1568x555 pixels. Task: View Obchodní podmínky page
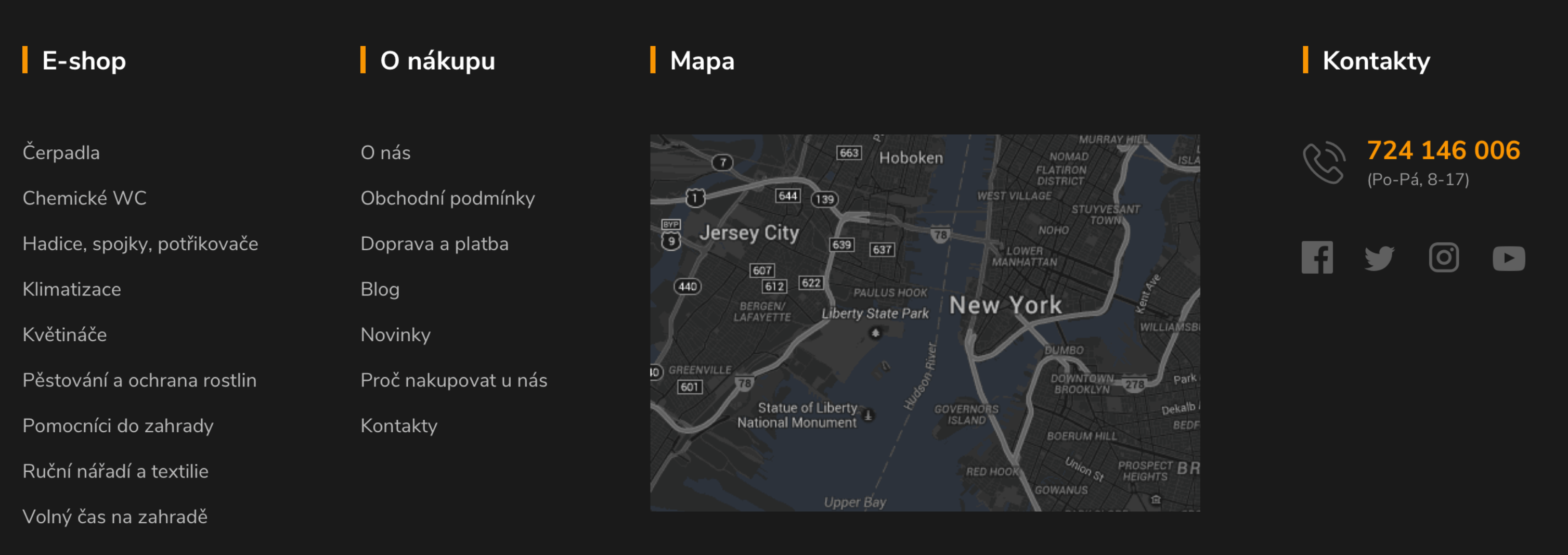pyautogui.click(x=447, y=198)
